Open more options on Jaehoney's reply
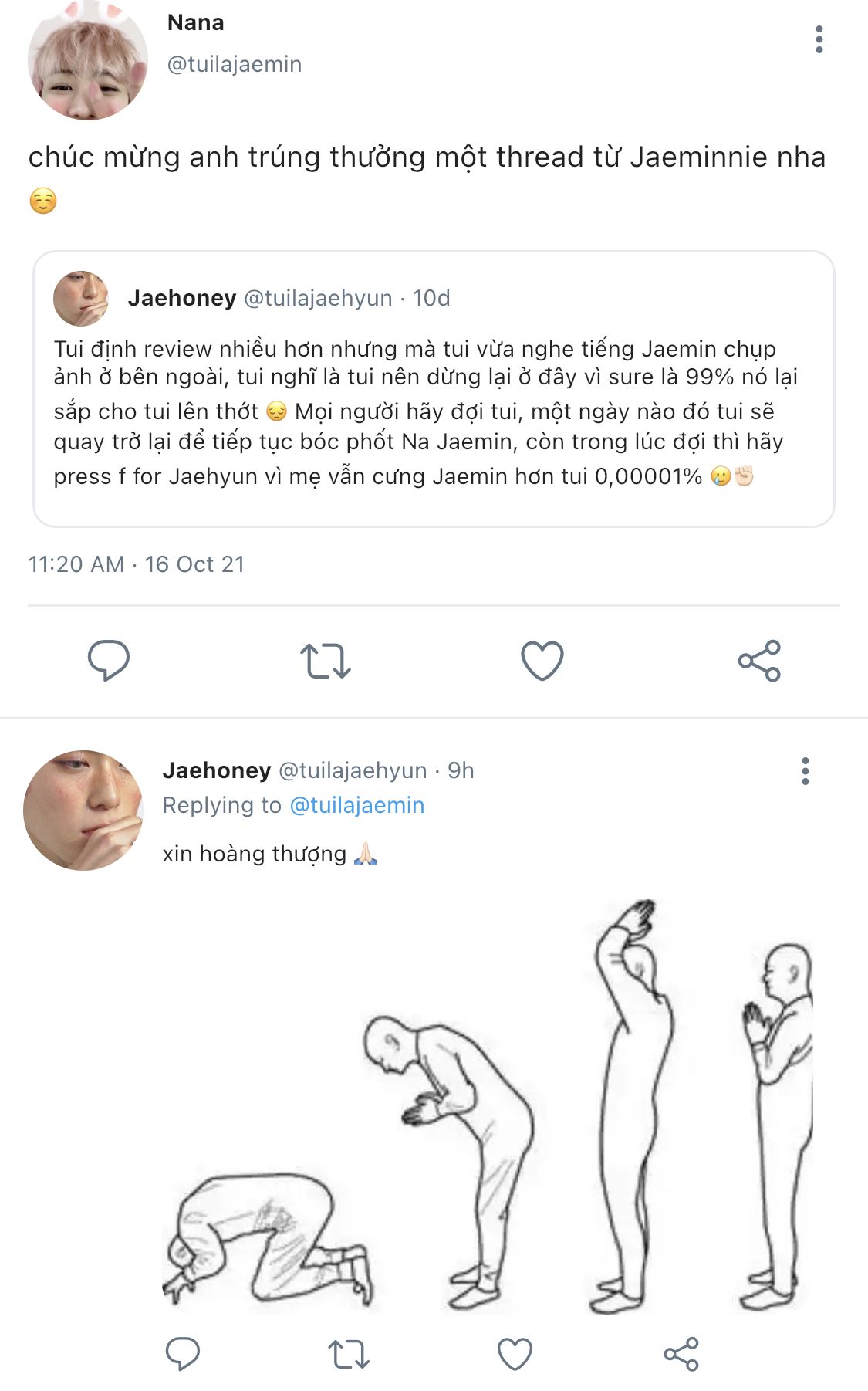This screenshot has height=1391, width=868. 805,771
